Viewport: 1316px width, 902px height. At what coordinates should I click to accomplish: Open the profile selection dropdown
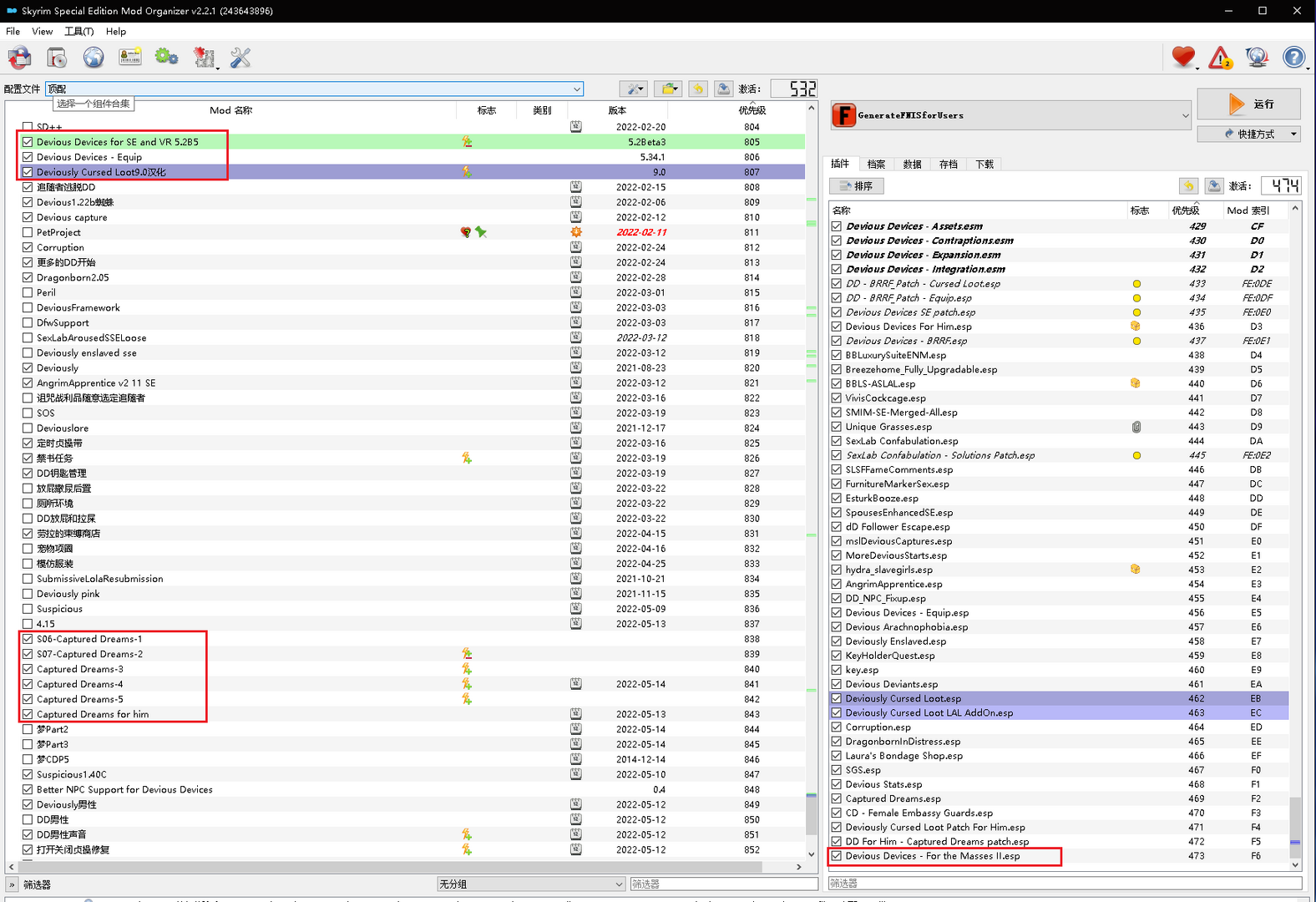[x=314, y=89]
